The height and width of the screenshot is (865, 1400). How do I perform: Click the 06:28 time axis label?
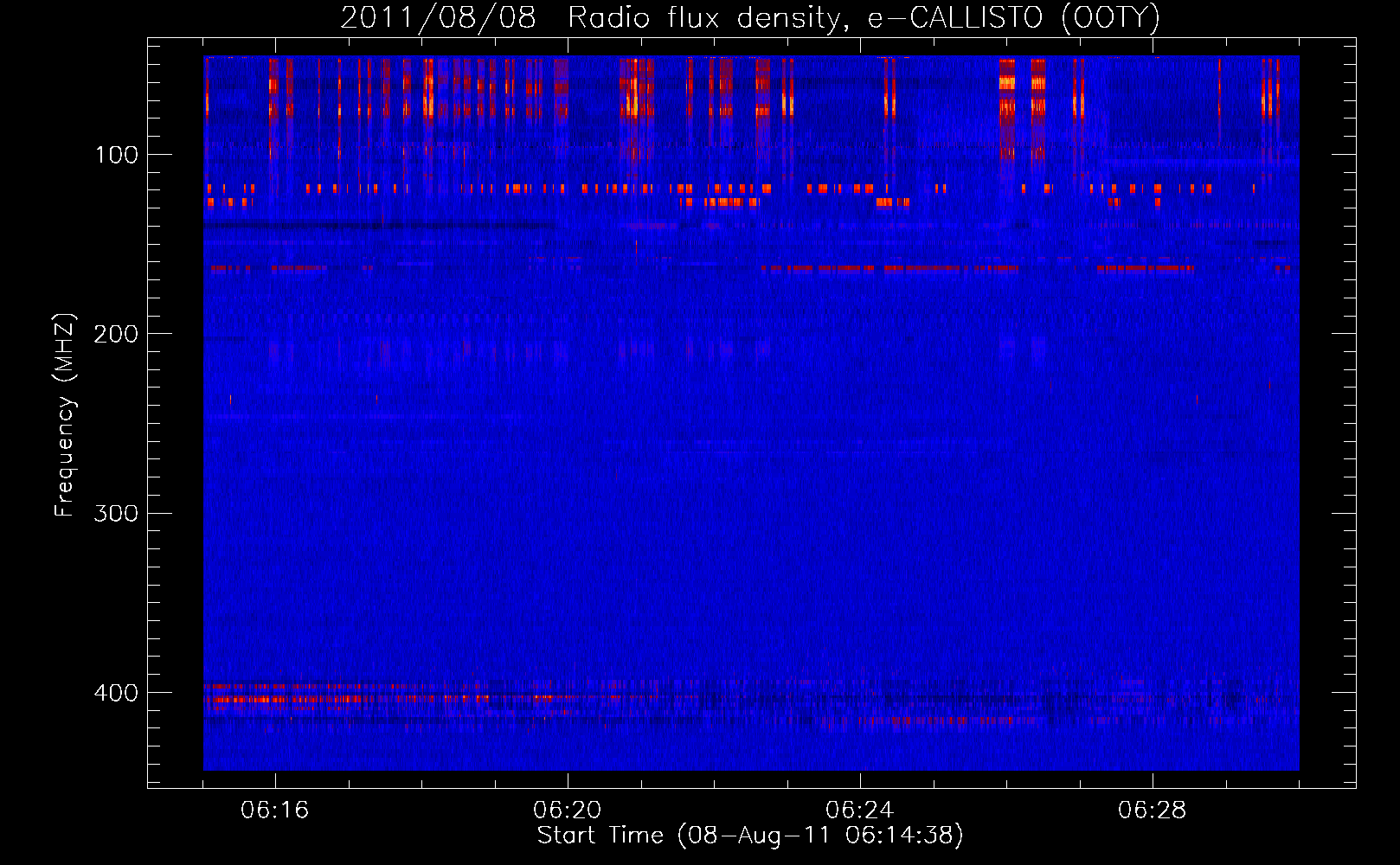1153,811
